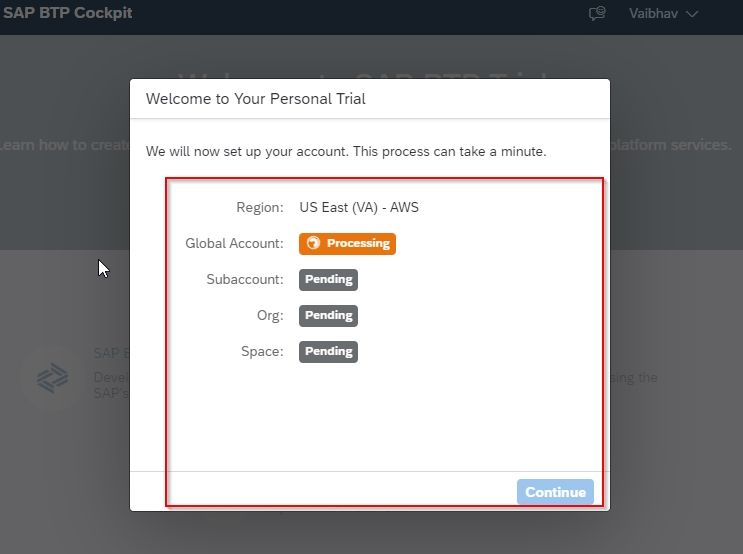Select the 'US East (VA) - AWS' region text
This screenshot has width=743, height=554.
click(x=359, y=207)
